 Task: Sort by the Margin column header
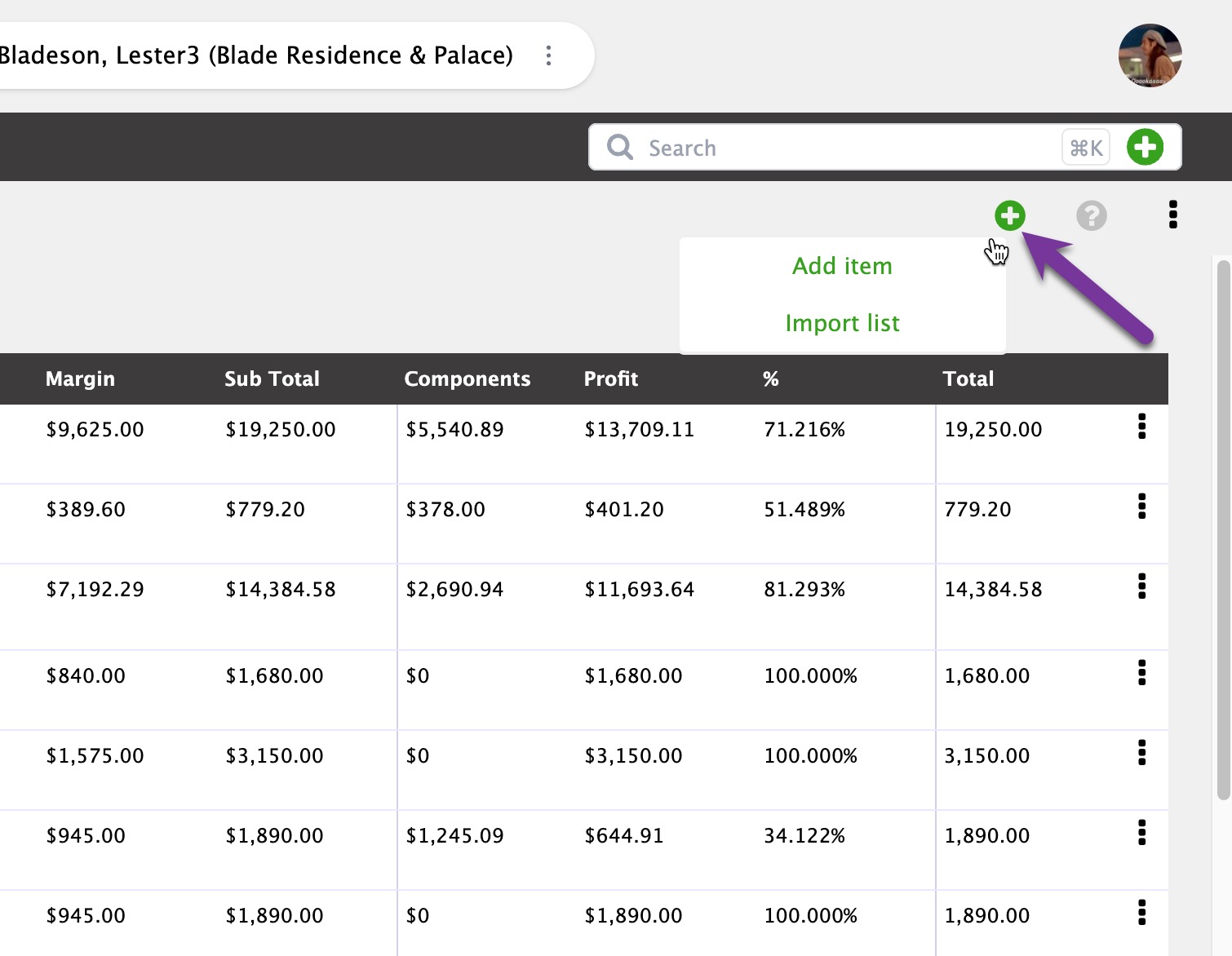tap(80, 378)
